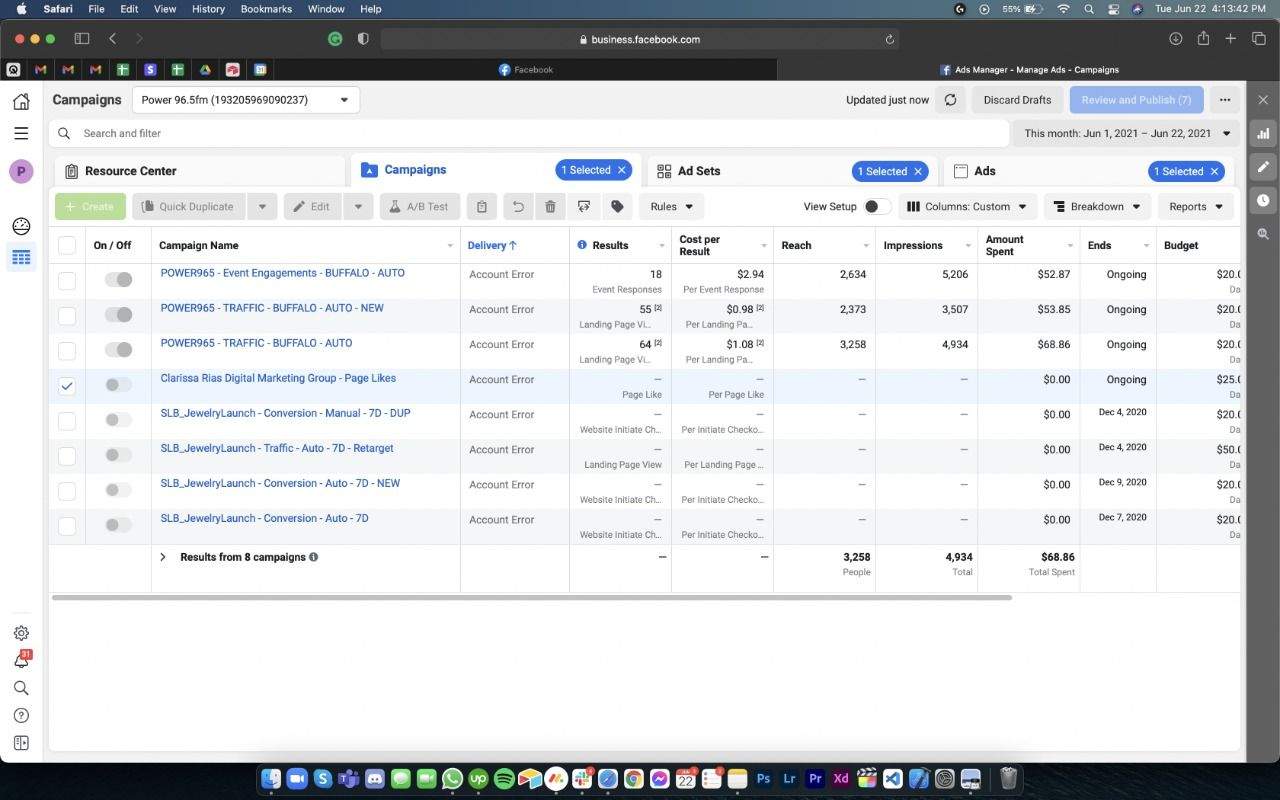Open the charts icon on right panel
Viewport: 1280px width, 800px height.
(x=1263, y=133)
